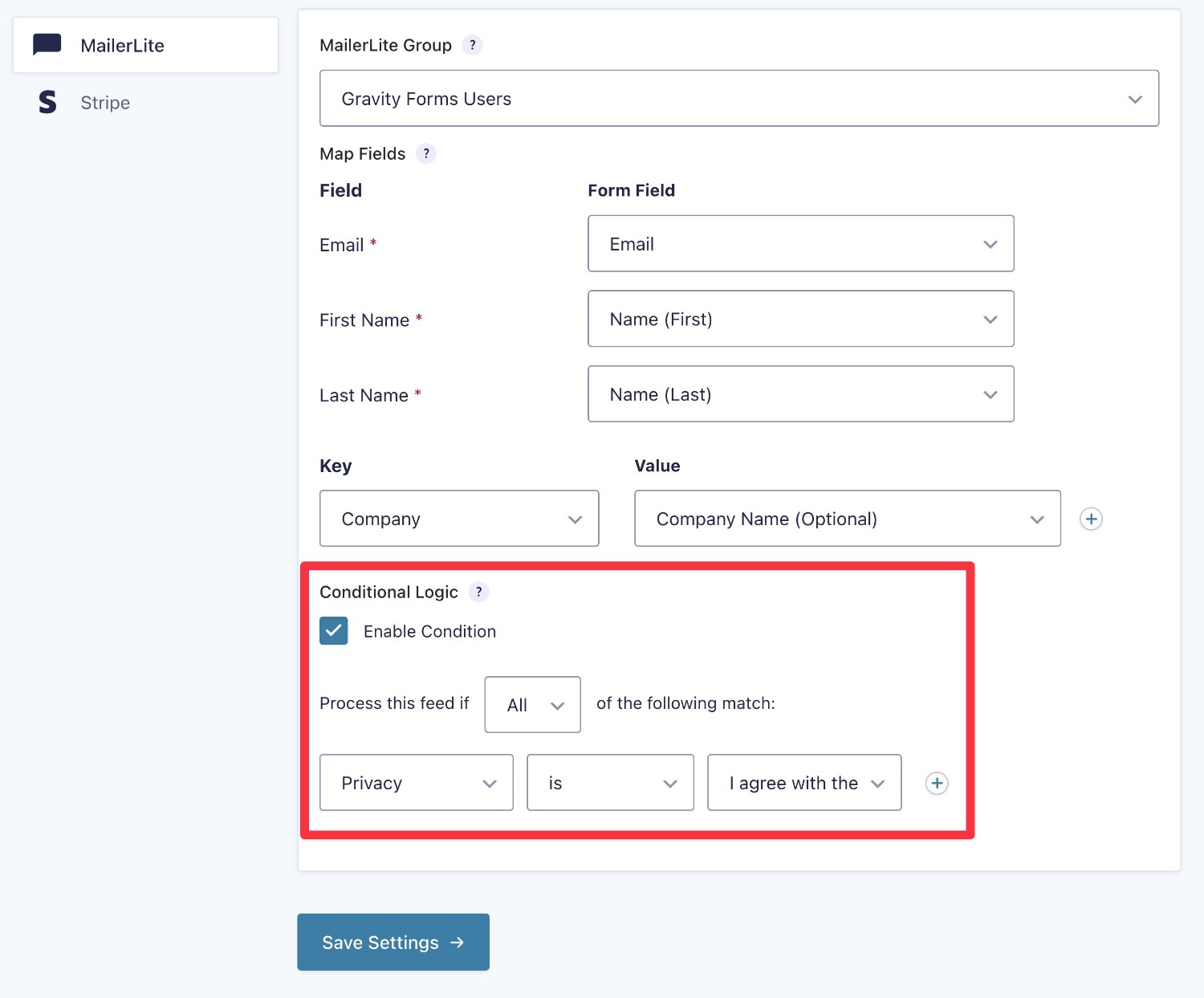Click the Enable Condition label text
Screen dimensions: 1204x998
(429, 631)
